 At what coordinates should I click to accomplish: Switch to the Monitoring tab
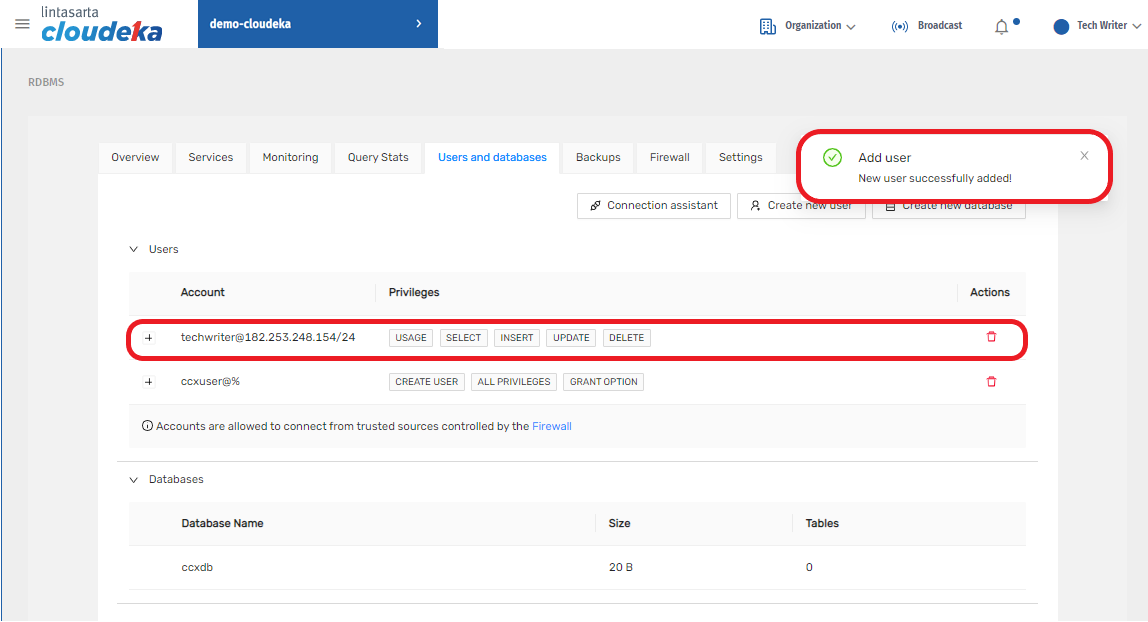(x=290, y=158)
